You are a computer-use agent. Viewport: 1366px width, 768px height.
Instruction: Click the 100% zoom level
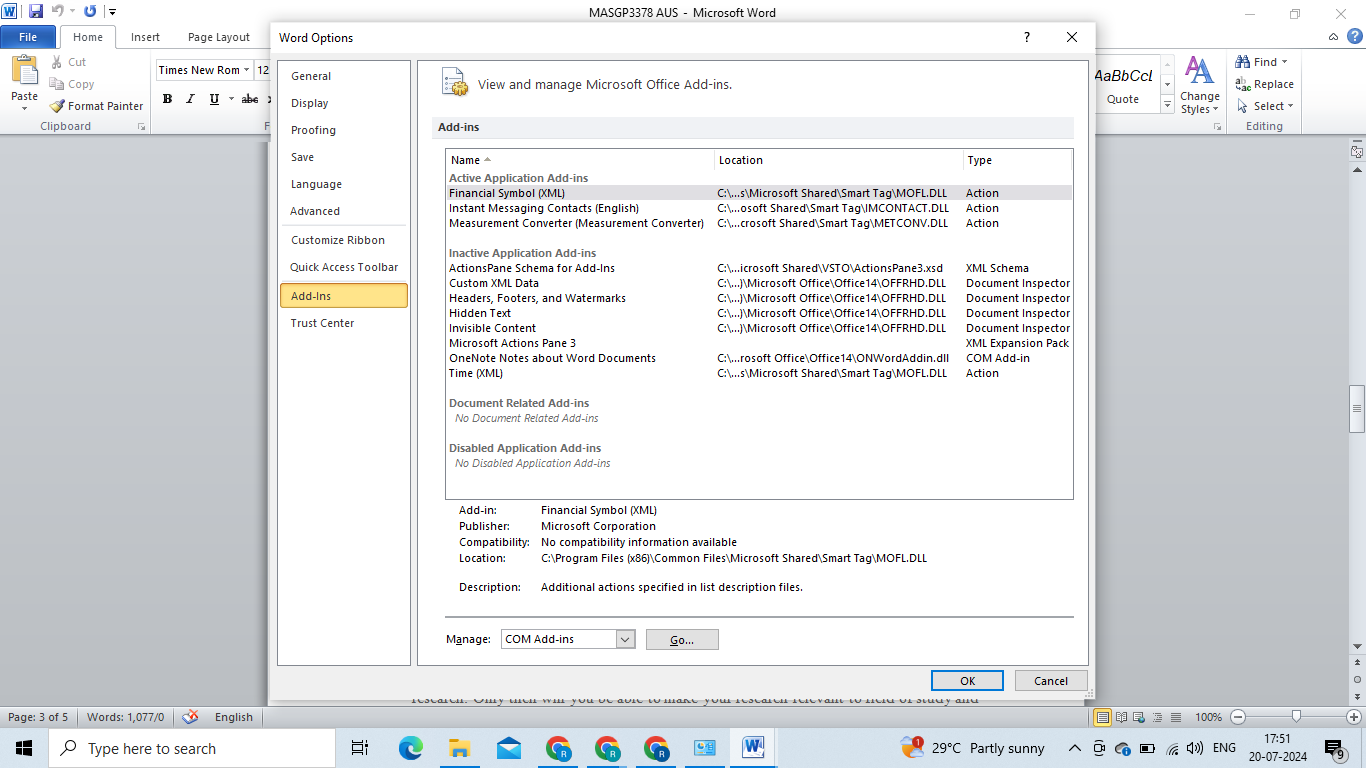[1209, 717]
